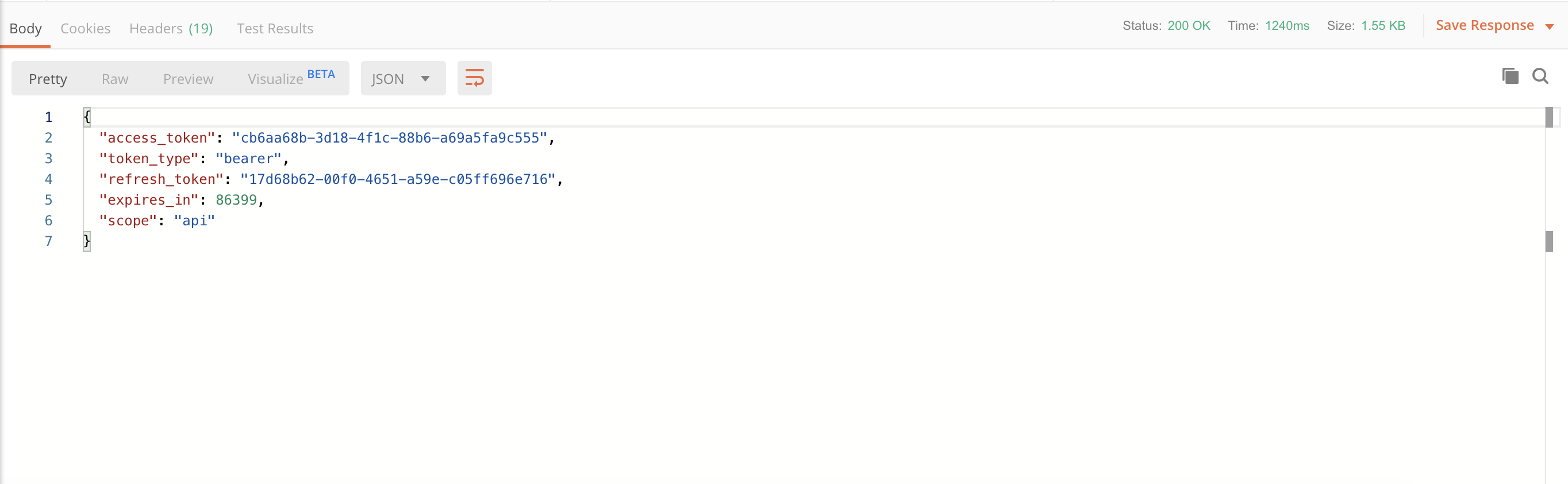Select the Body tab

tap(25, 29)
